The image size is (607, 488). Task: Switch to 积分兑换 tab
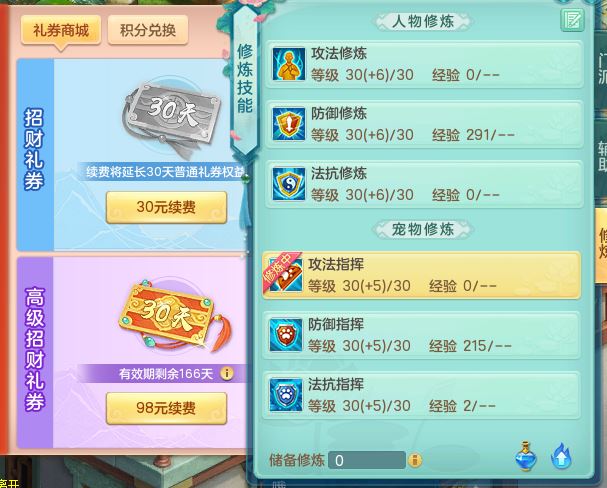[148, 30]
